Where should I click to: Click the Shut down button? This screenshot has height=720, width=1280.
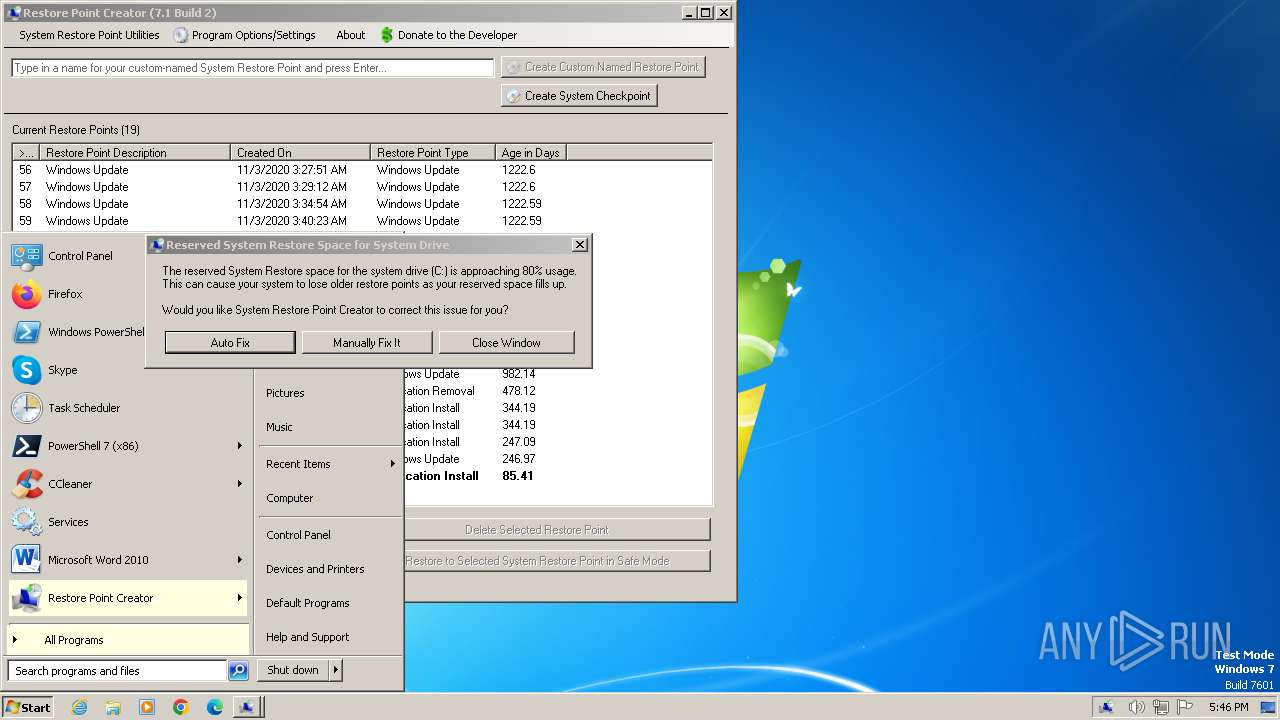[x=293, y=670]
